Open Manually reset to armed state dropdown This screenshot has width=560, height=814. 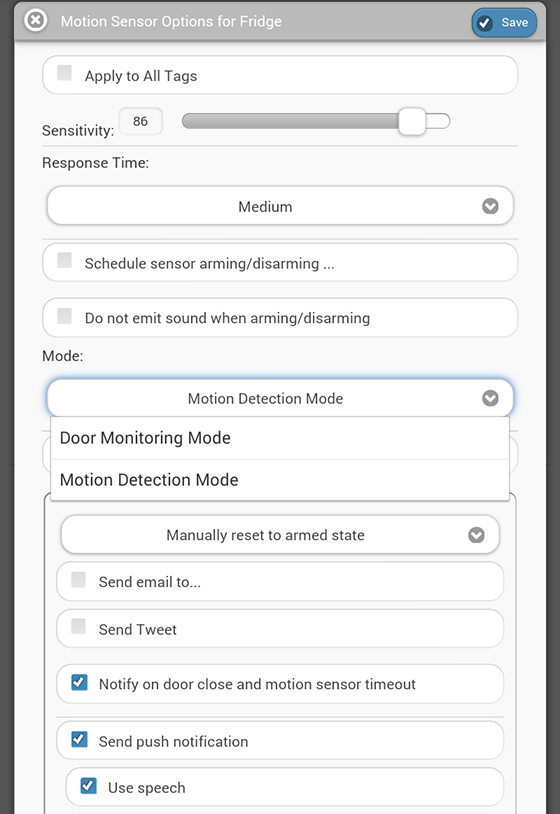[x=280, y=535]
